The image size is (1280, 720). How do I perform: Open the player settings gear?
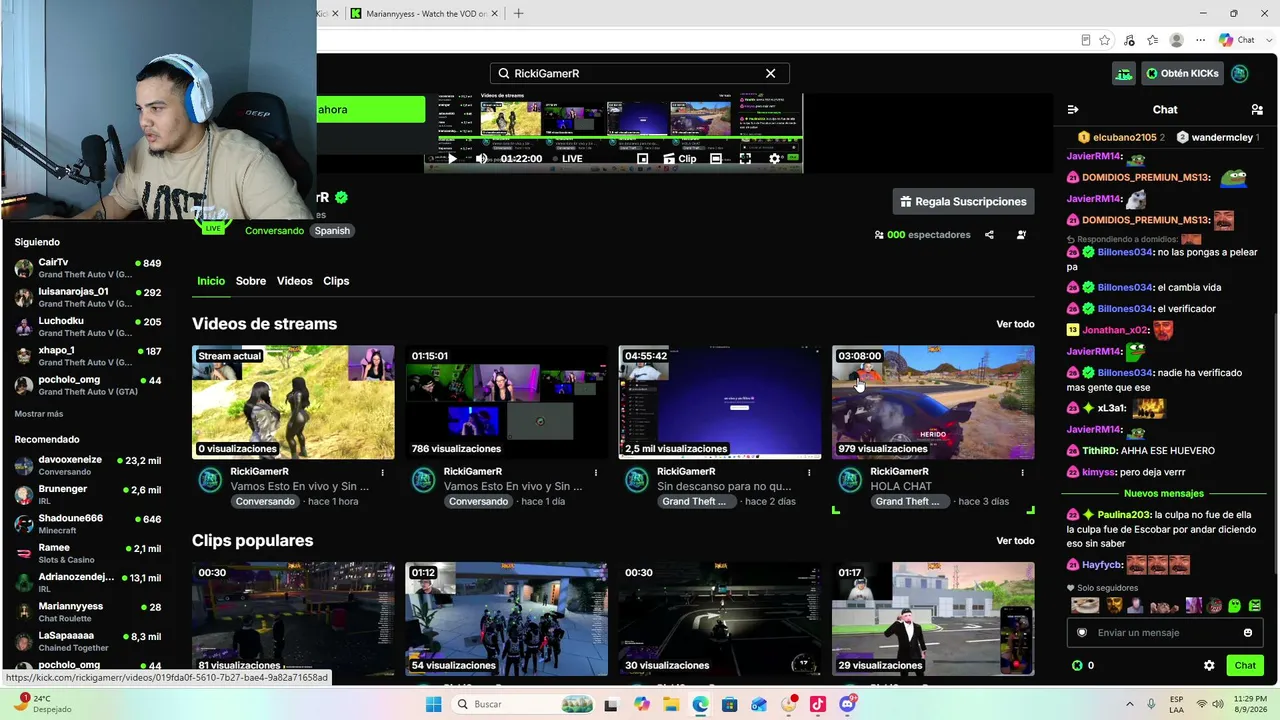(774, 159)
